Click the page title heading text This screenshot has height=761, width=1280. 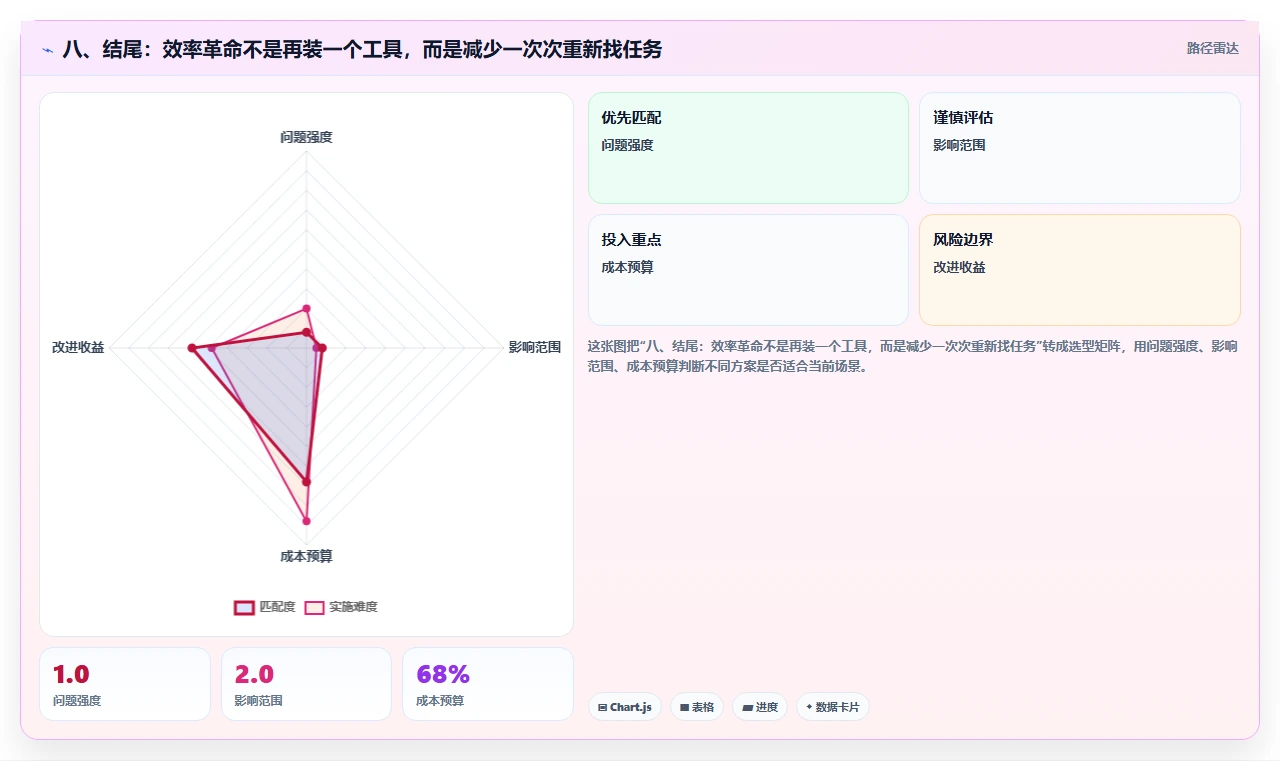(x=363, y=49)
